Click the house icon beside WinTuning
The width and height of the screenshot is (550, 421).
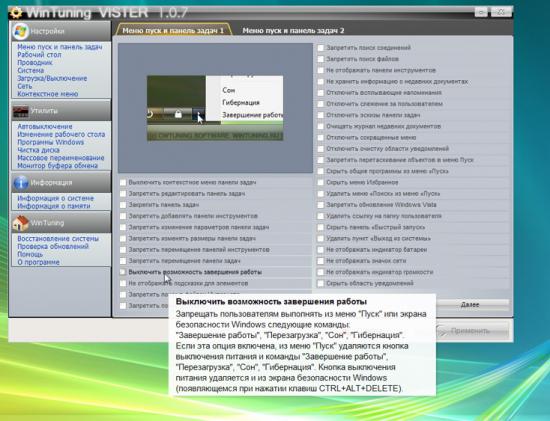tap(21, 223)
